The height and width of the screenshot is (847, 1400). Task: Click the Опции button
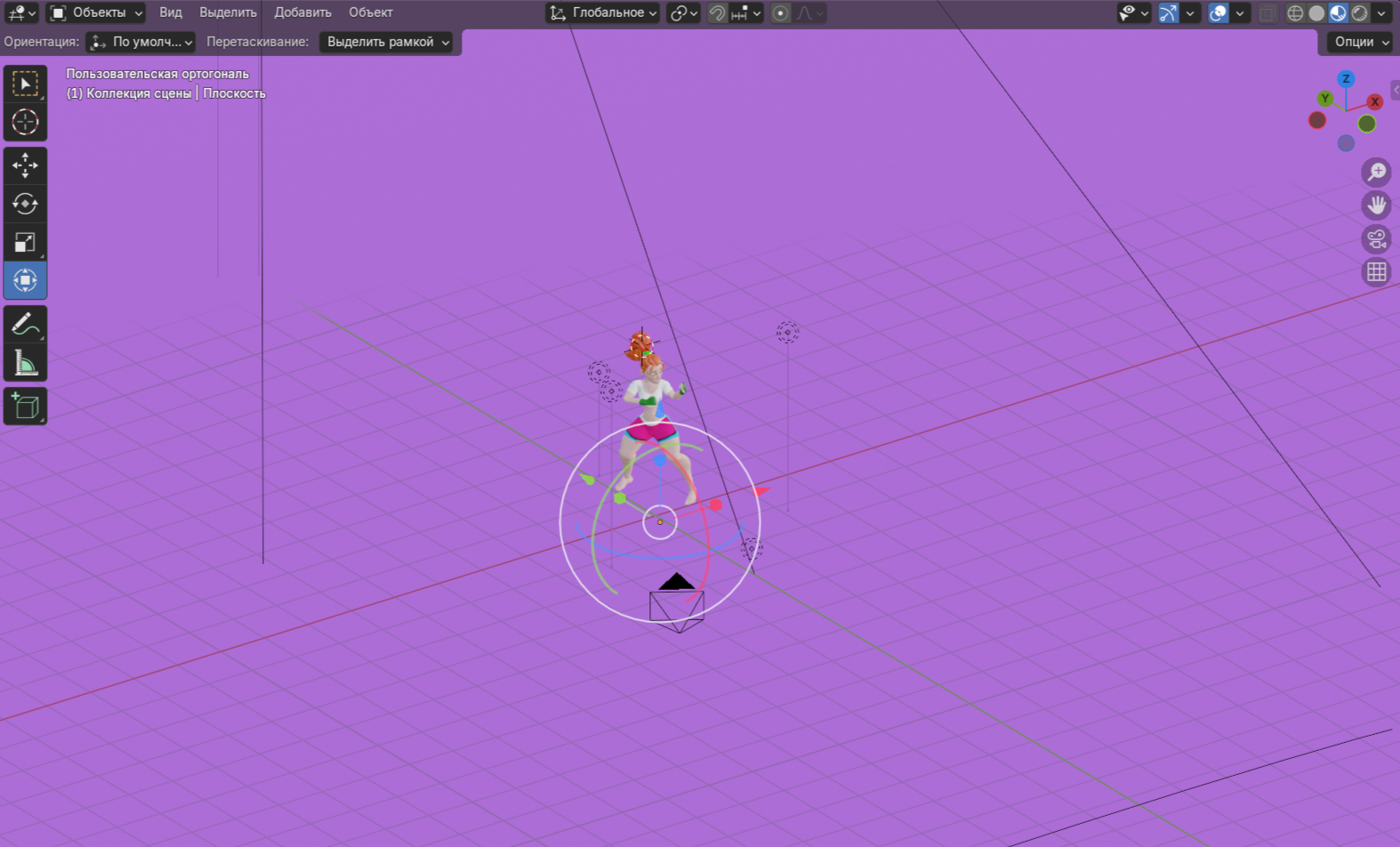1359,42
